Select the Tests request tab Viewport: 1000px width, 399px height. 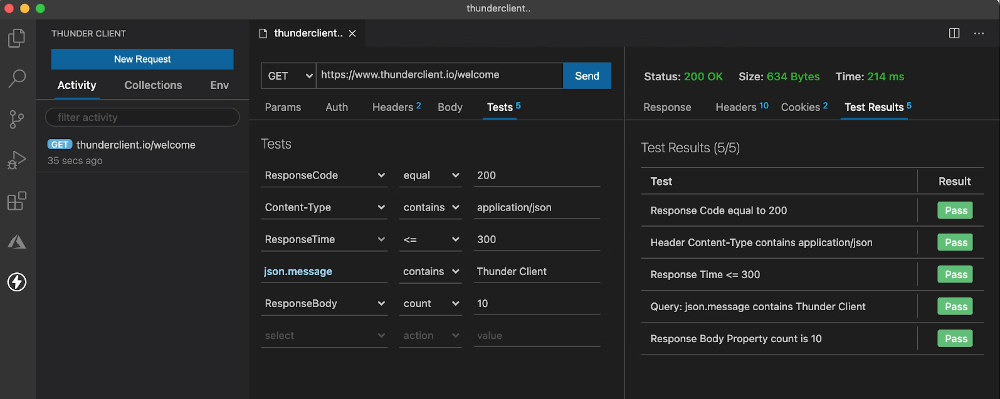pos(503,107)
